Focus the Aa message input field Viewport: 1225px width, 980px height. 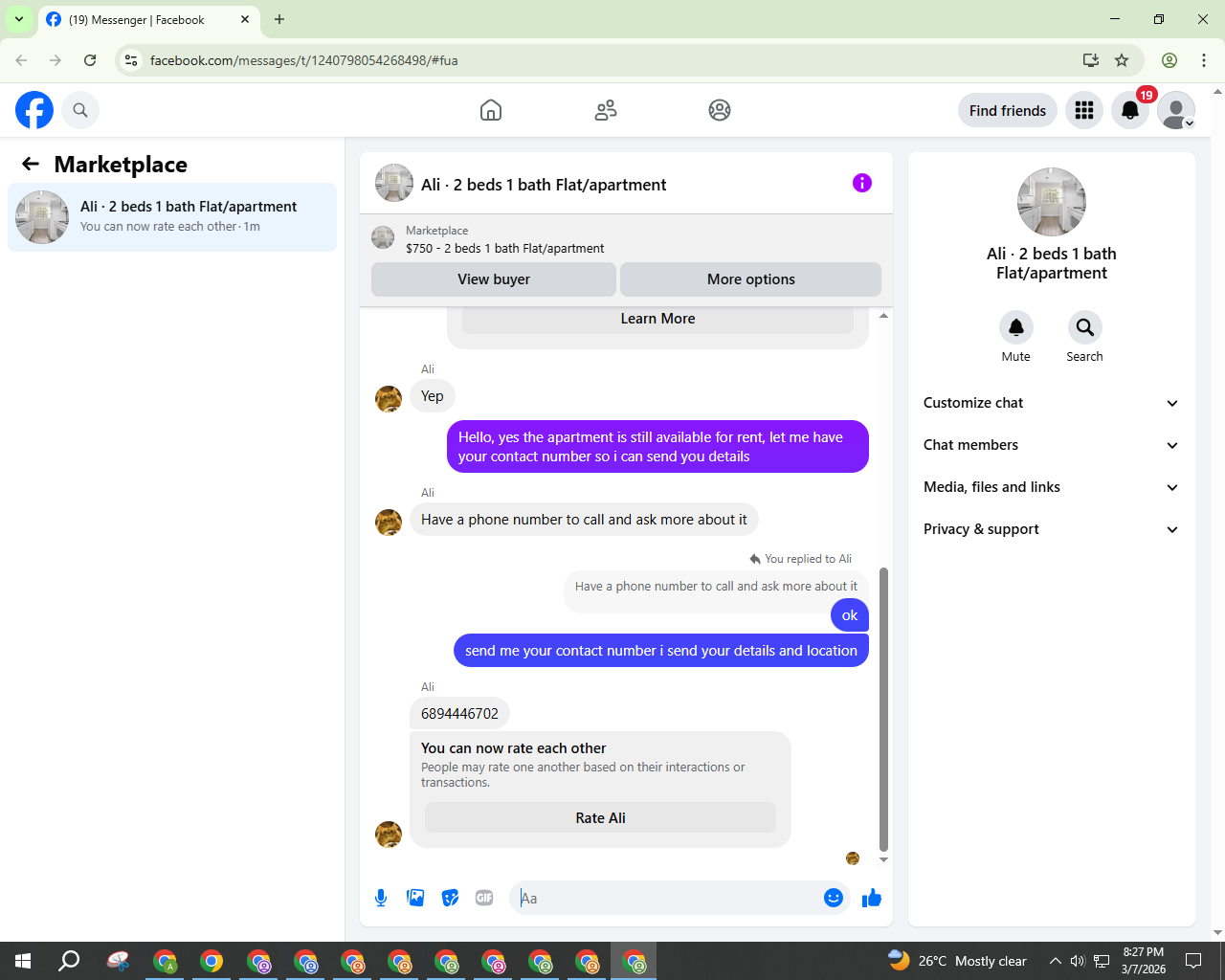(x=666, y=898)
